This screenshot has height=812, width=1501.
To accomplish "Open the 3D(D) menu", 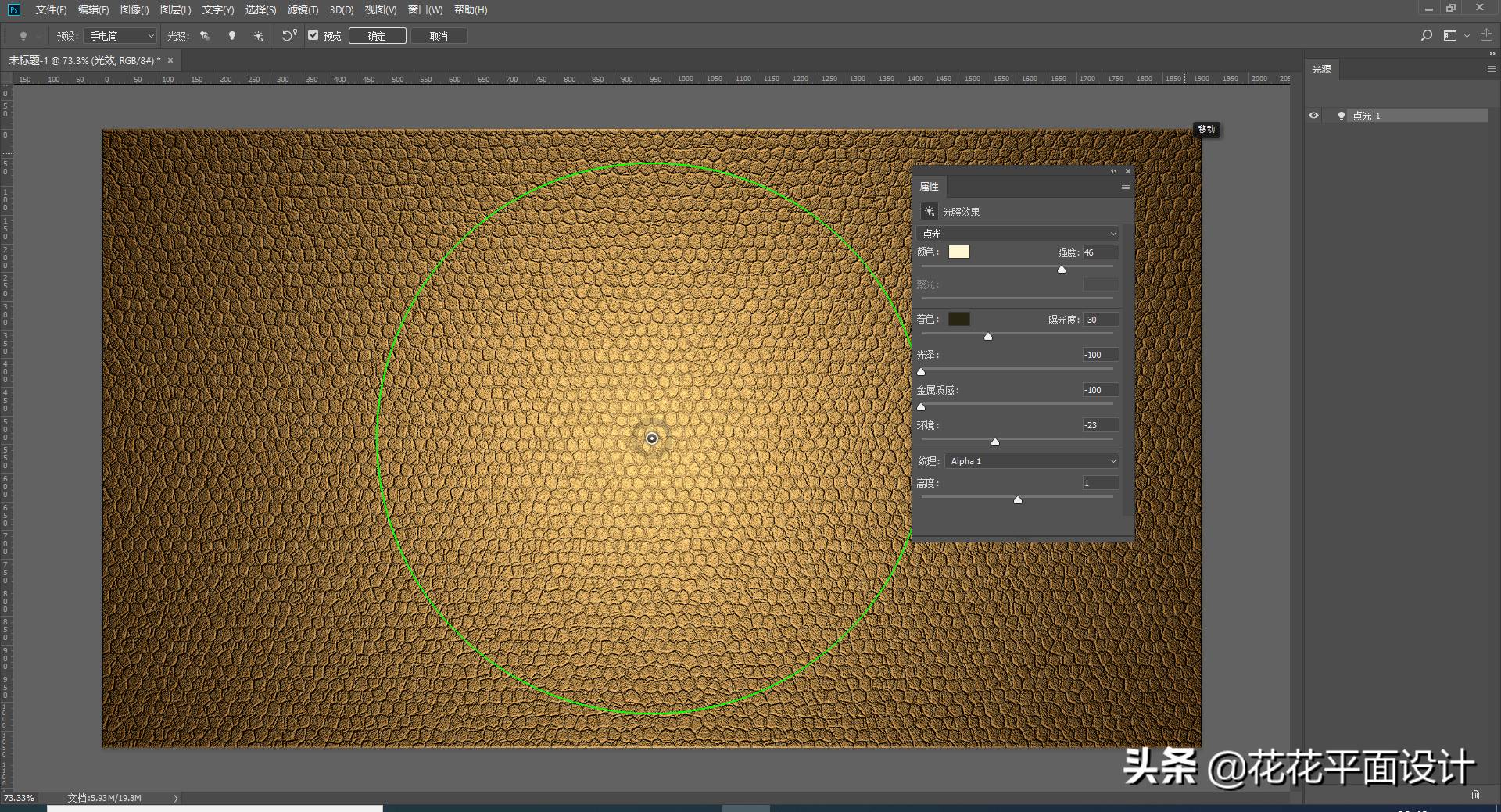I will 342,10.
